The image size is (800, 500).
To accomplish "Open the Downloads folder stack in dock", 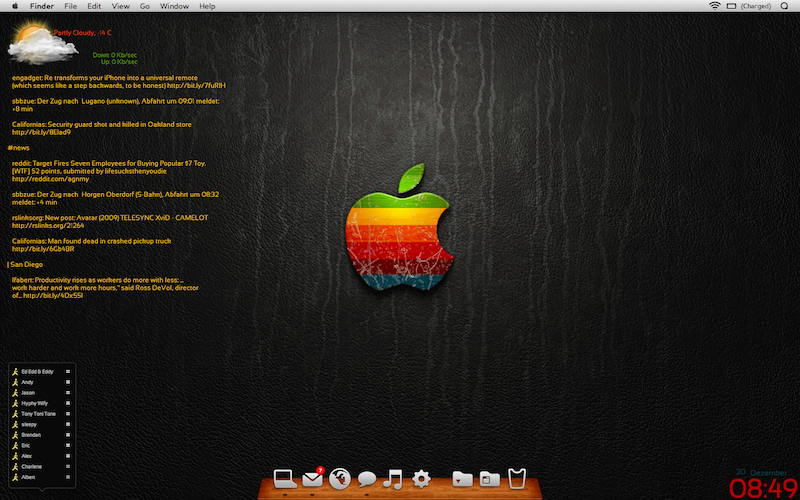I will click(x=462, y=479).
